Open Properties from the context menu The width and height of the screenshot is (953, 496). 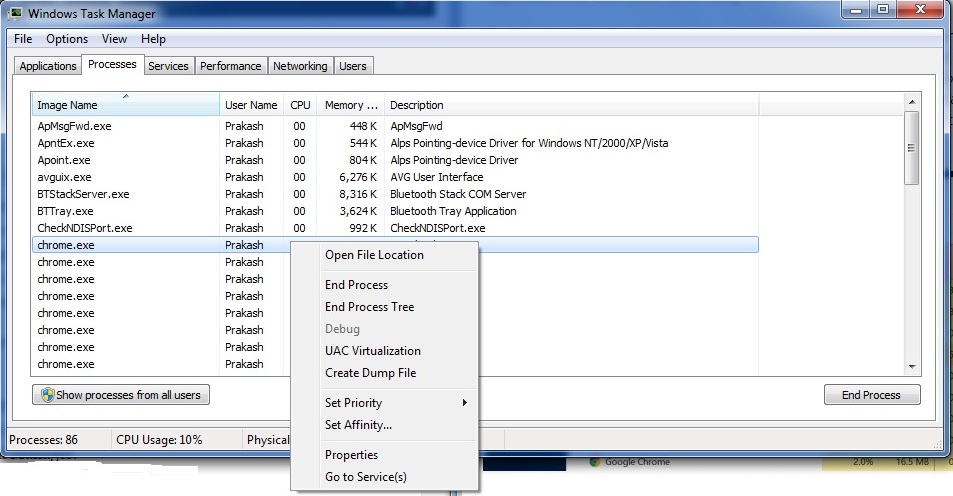[385, 455]
